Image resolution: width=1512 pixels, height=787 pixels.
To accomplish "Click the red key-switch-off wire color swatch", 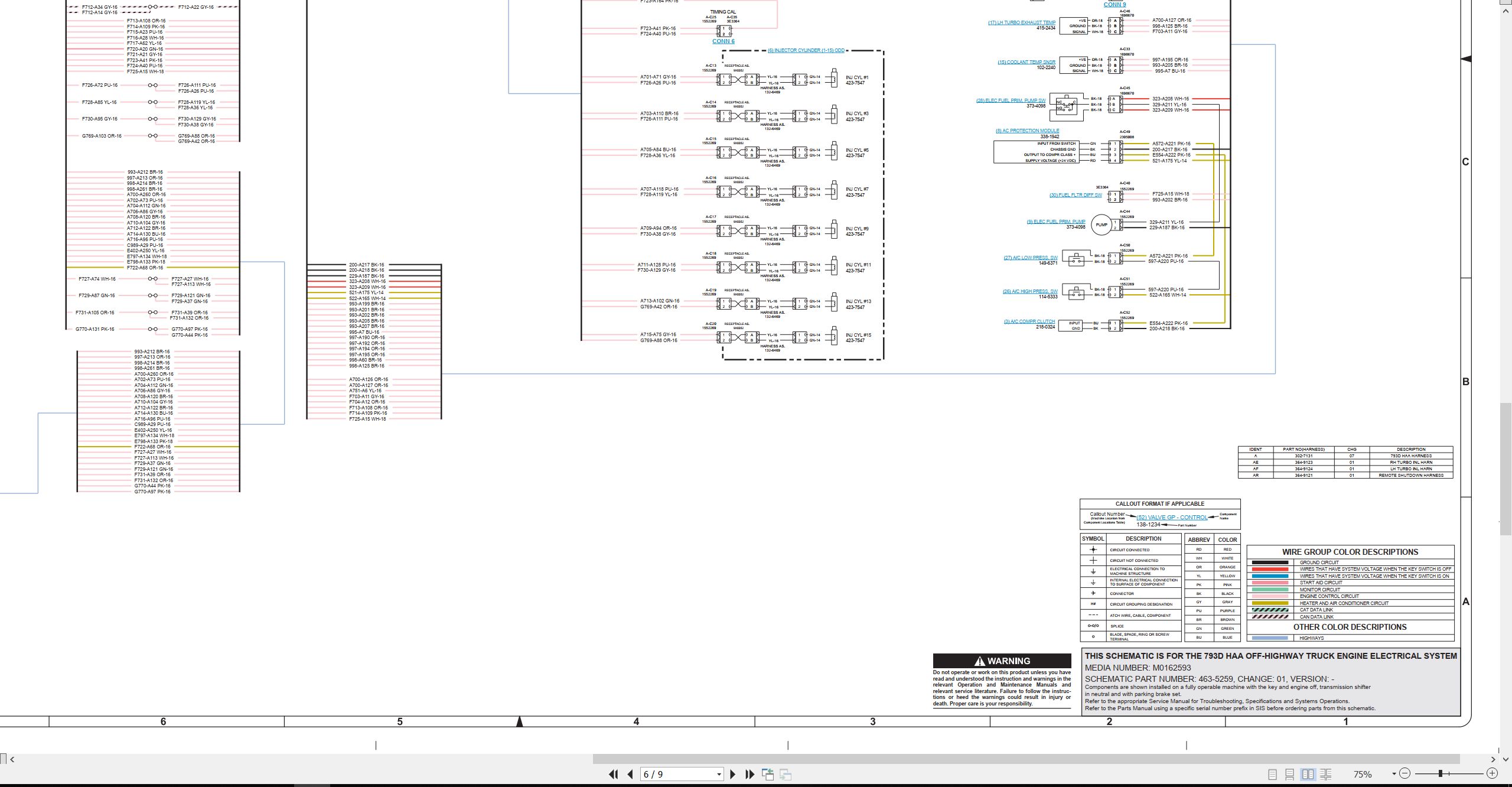I will (x=1270, y=569).
